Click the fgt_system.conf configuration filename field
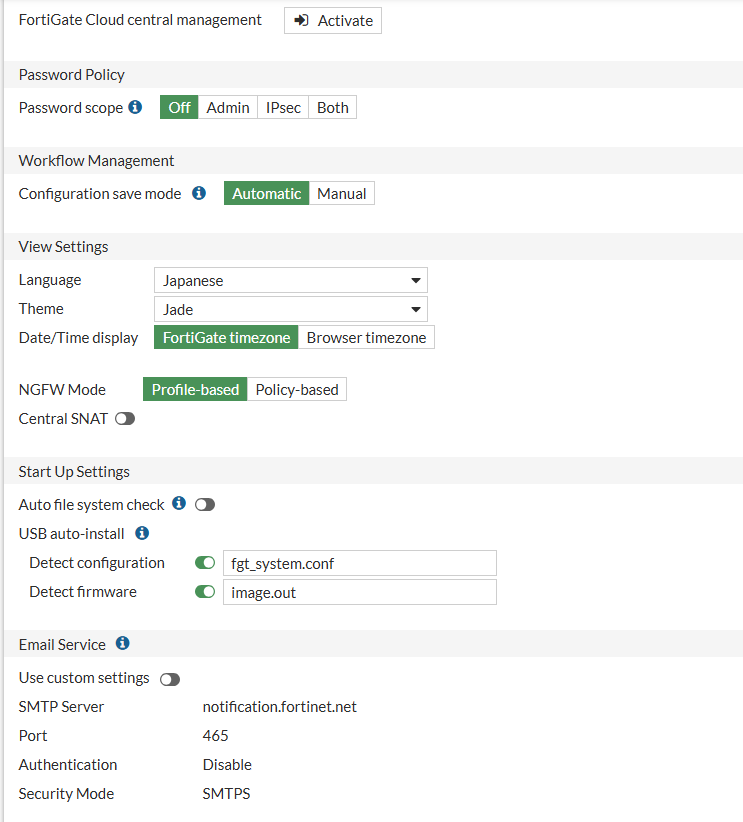The height and width of the screenshot is (822, 743). pos(360,564)
